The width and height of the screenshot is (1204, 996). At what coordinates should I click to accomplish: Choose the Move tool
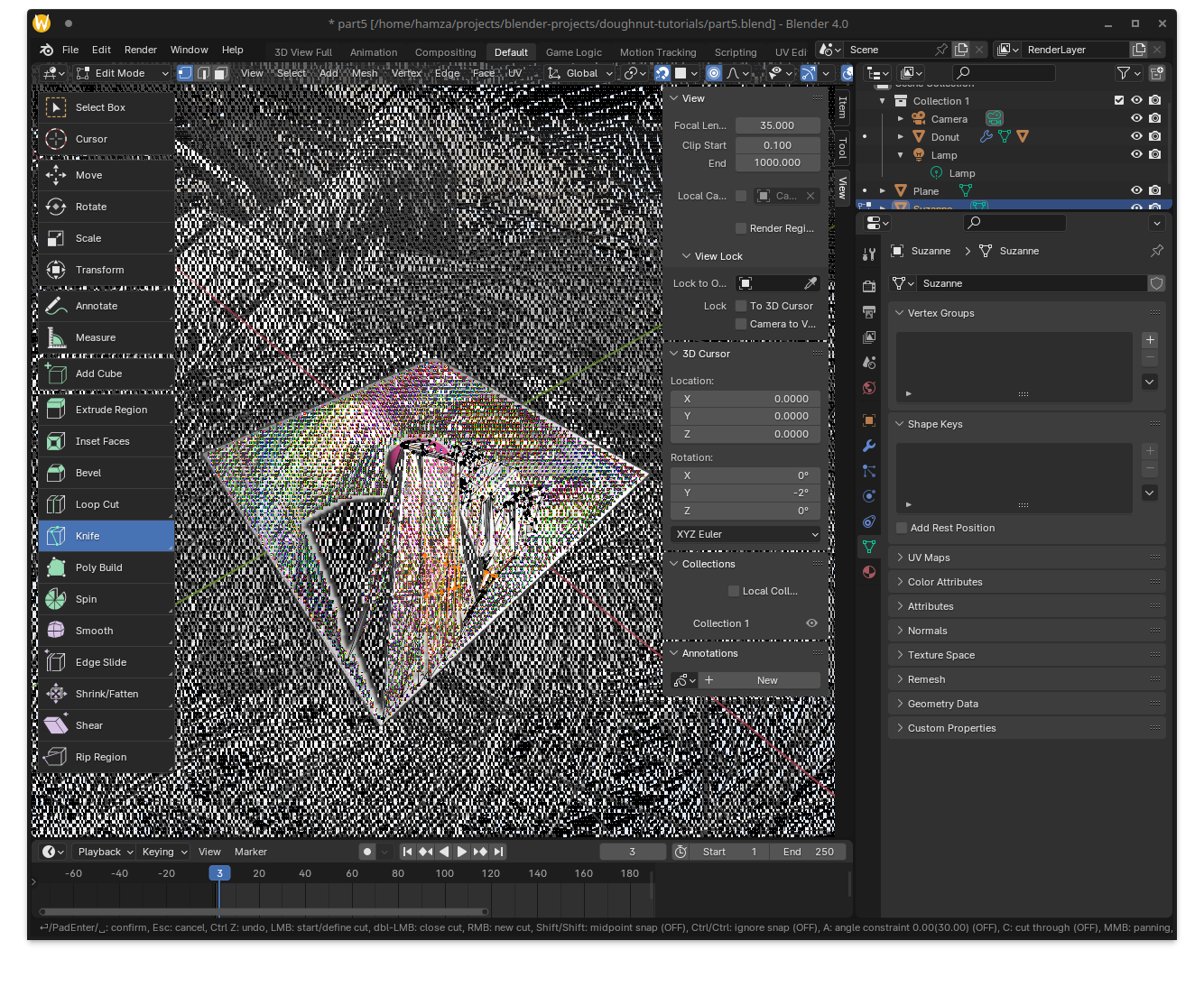[x=106, y=175]
